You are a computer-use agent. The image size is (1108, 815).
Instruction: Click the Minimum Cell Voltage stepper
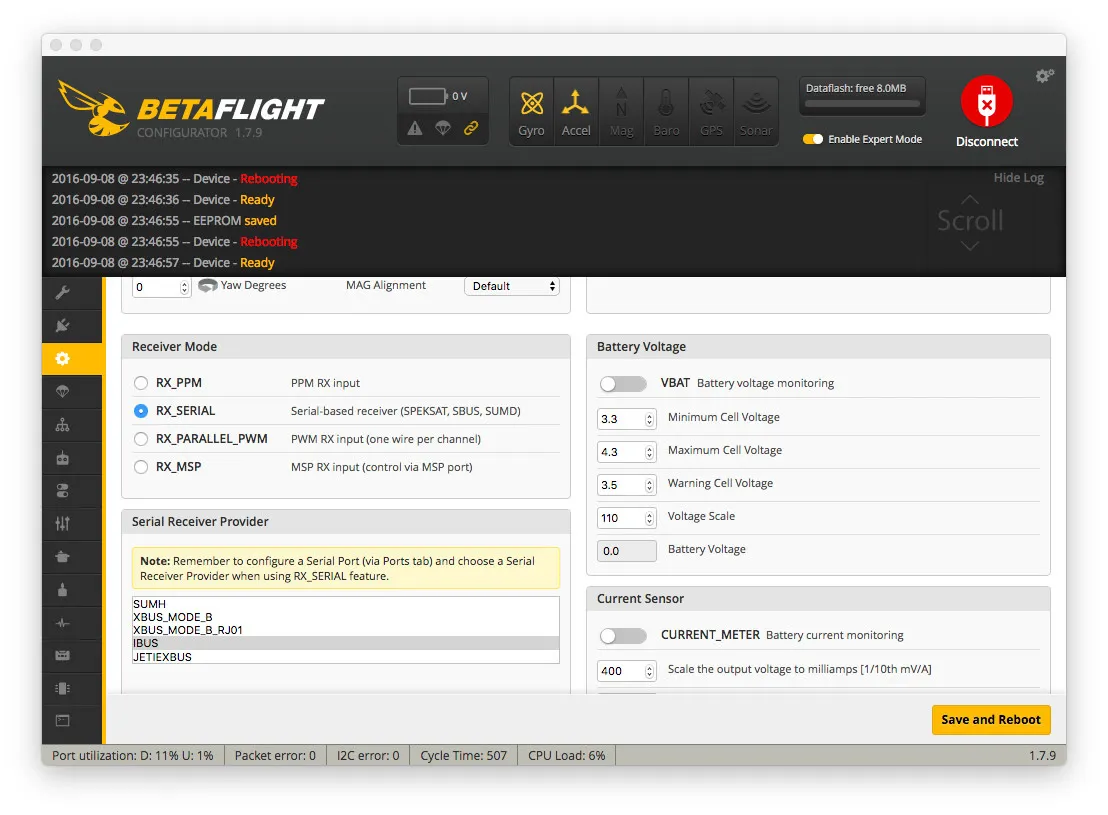[x=649, y=419]
